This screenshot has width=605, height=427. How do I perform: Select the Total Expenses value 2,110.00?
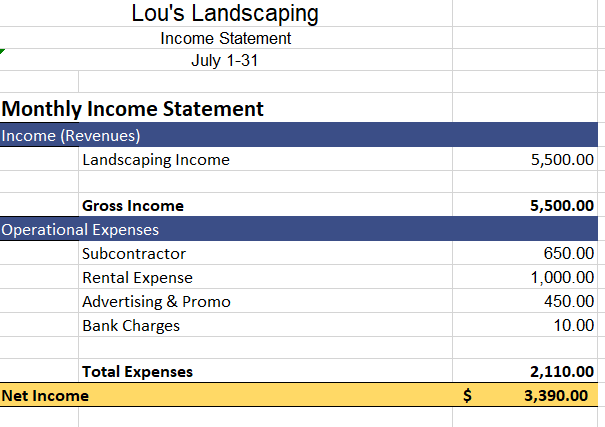pyautogui.click(x=562, y=372)
